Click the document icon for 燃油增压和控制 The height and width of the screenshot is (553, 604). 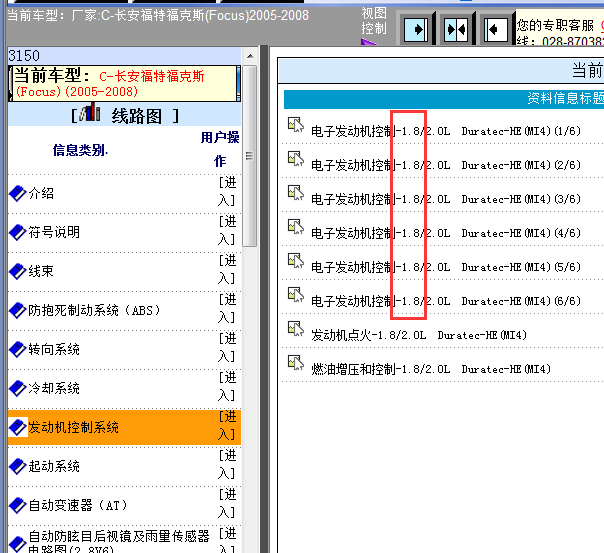click(296, 362)
